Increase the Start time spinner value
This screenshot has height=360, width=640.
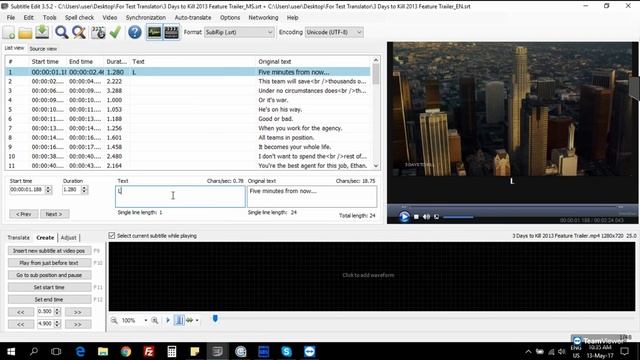click(x=49, y=188)
